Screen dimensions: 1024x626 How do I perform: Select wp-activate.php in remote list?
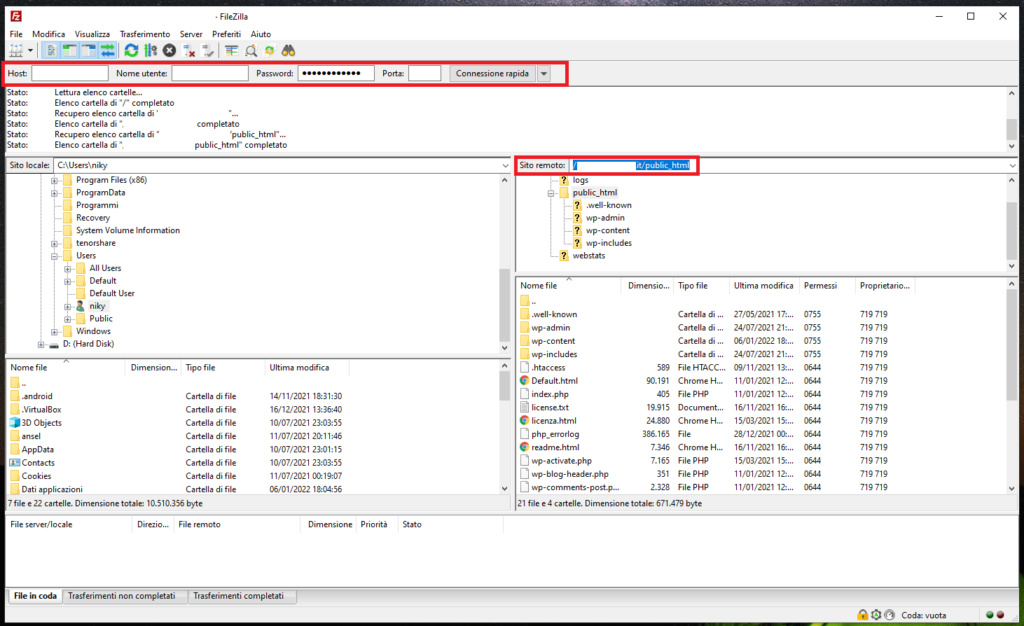point(562,460)
